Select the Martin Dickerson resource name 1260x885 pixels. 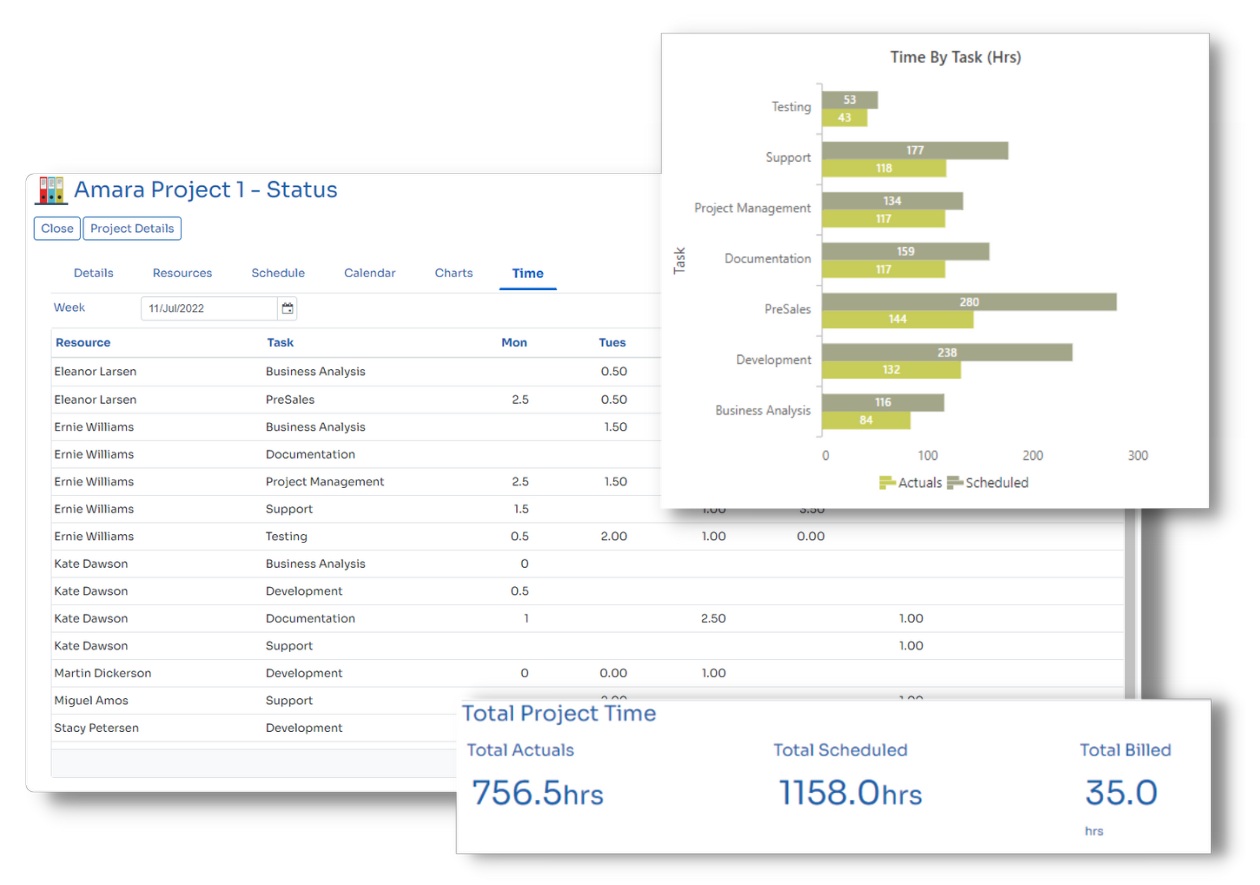(103, 673)
